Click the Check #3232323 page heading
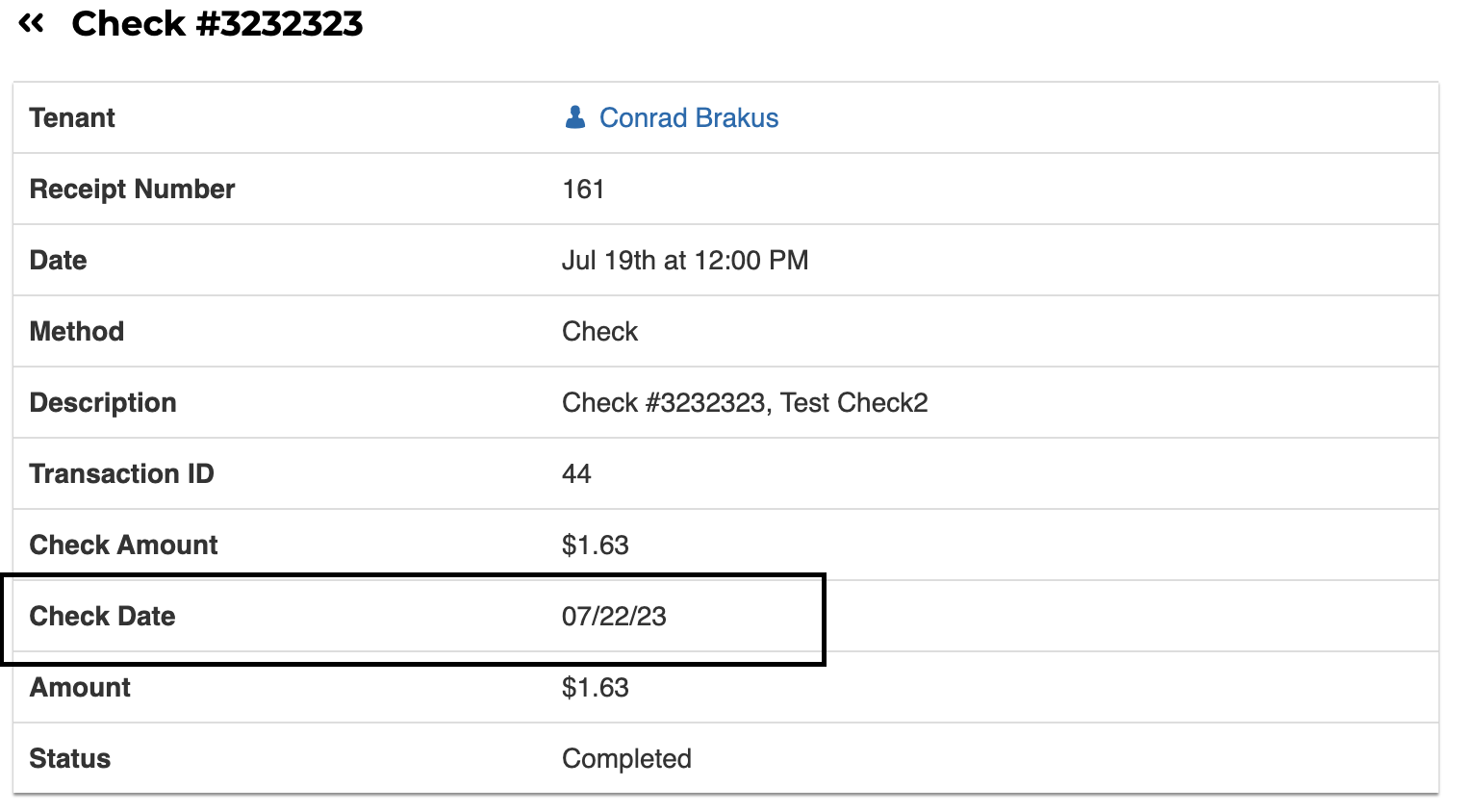Screen dimensions: 1476x812 pos(217,23)
